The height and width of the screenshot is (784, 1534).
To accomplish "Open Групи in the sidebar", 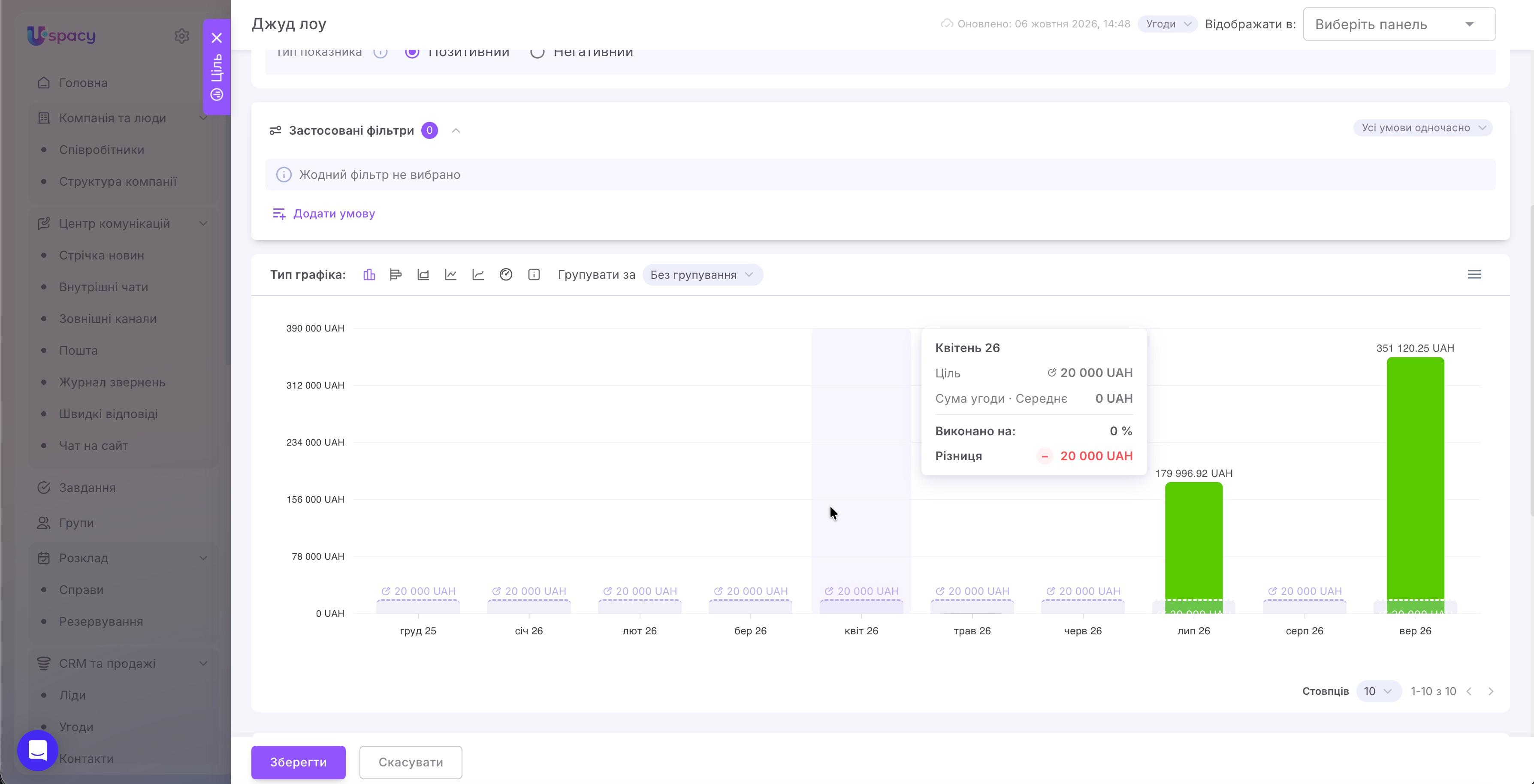I will point(76,523).
